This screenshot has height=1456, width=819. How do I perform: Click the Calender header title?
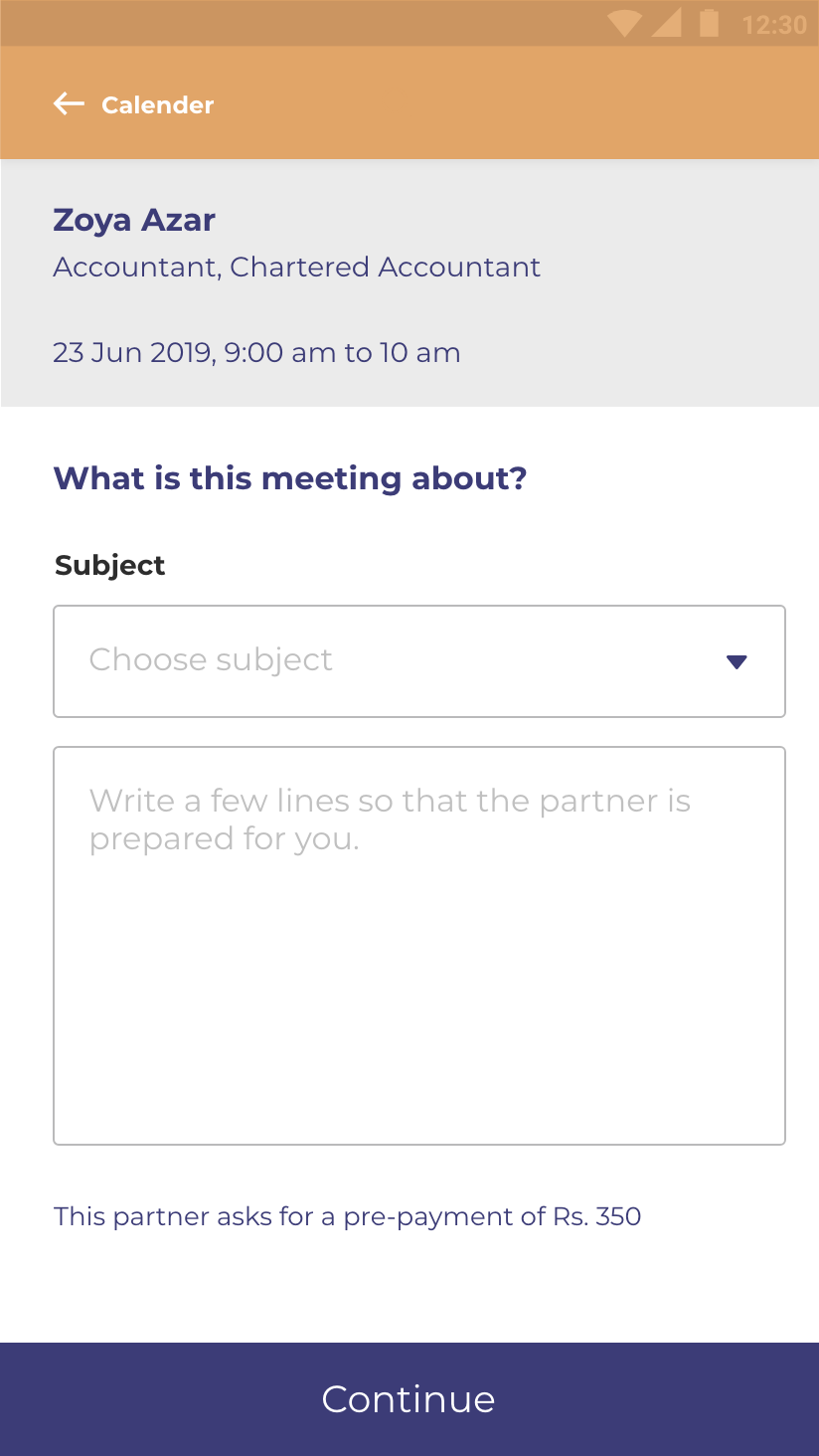157,105
